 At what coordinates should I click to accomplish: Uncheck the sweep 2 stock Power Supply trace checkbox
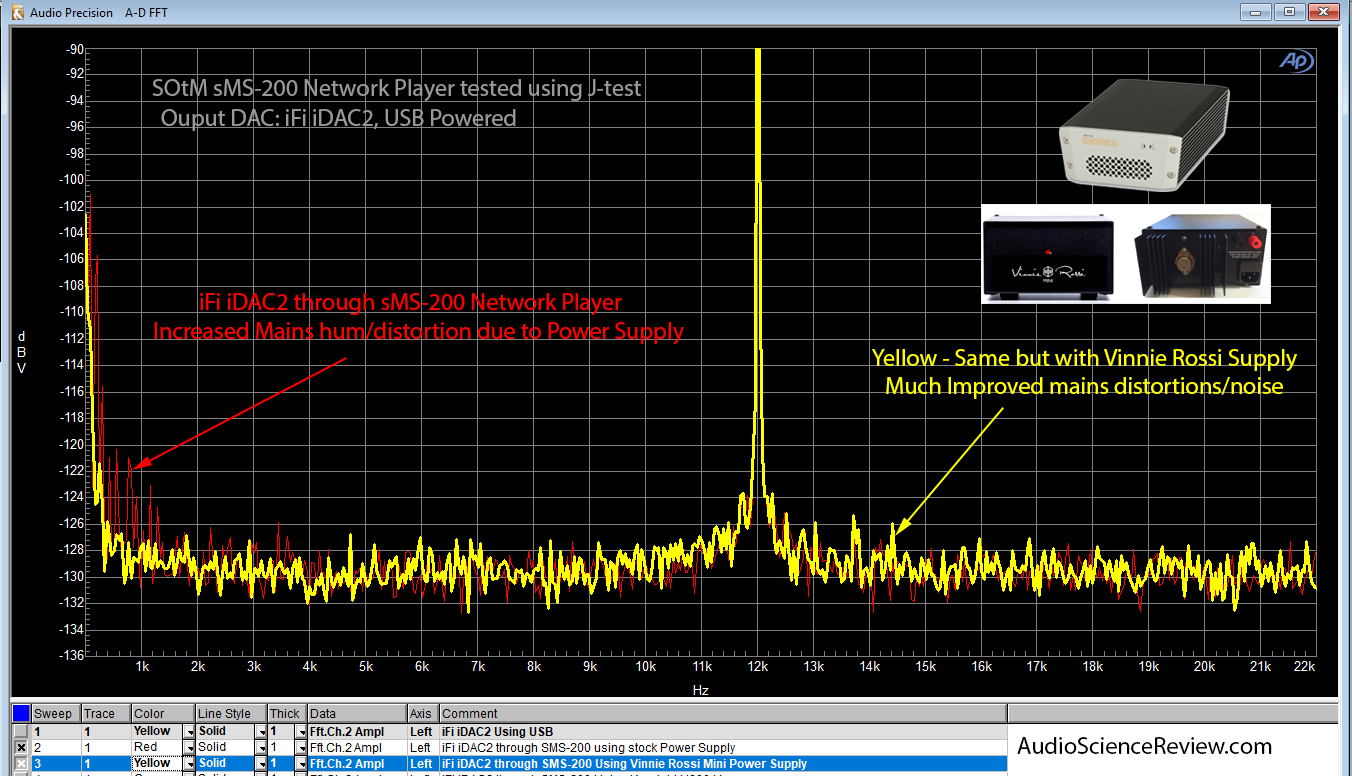pyautogui.click(x=21, y=747)
